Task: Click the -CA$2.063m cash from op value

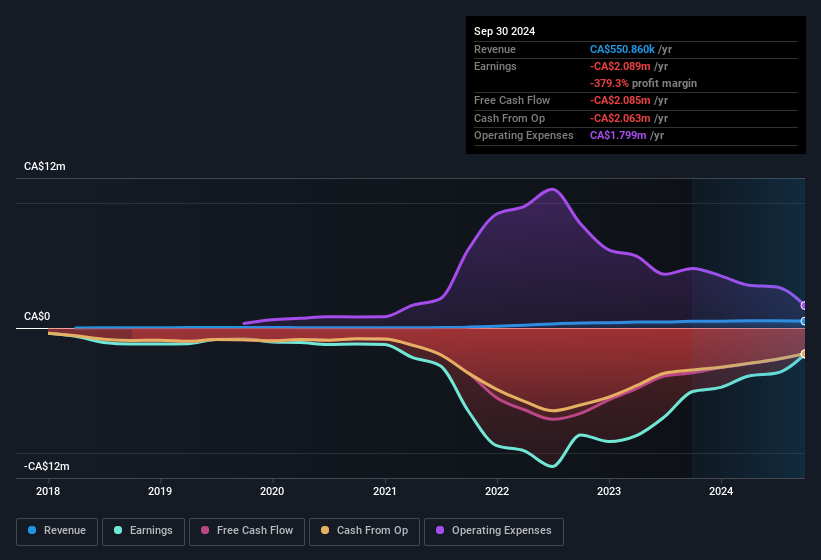Action: pos(620,118)
